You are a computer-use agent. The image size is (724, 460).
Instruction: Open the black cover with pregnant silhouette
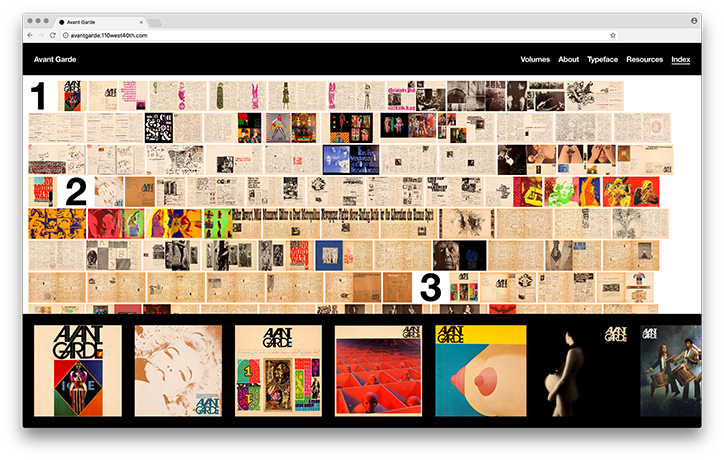click(x=583, y=370)
